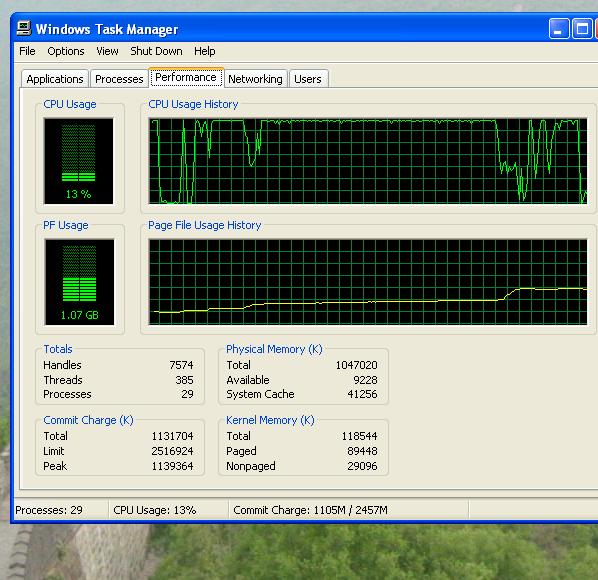Click the Handles label
598x580 pixels.
(62, 365)
